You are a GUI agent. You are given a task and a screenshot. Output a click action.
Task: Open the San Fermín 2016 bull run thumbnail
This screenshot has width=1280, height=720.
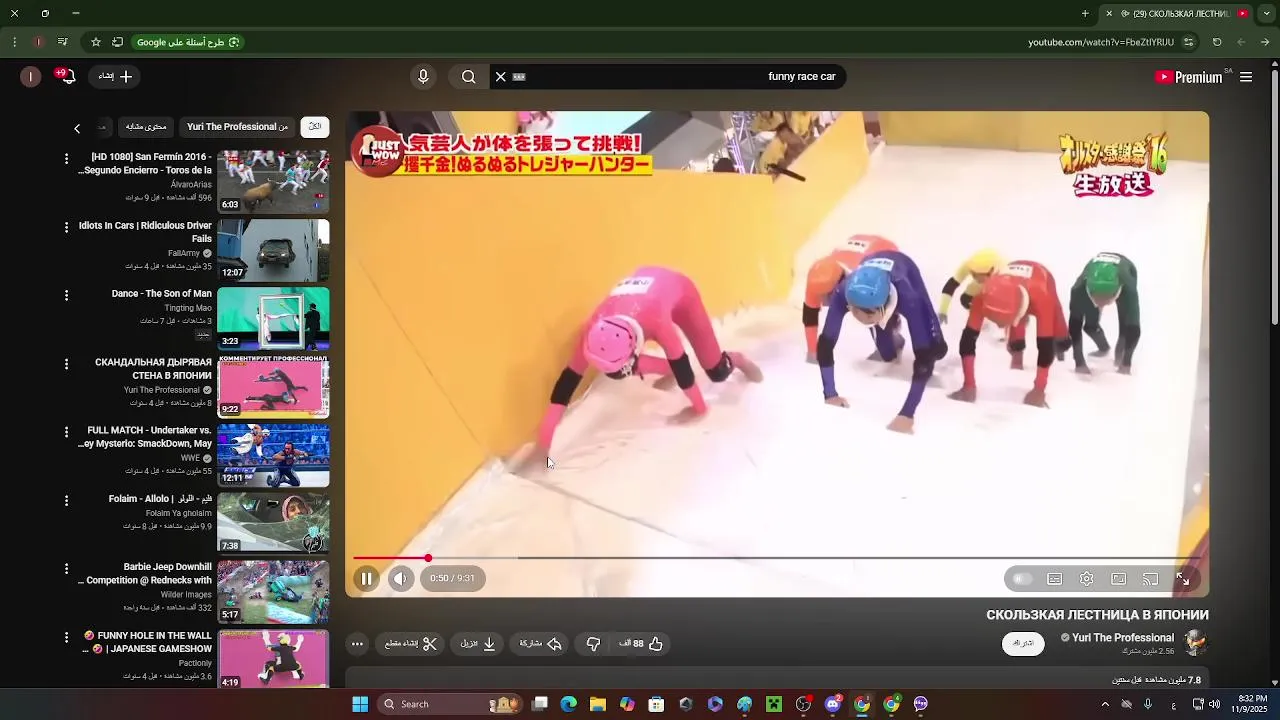click(x=273, y=182)
